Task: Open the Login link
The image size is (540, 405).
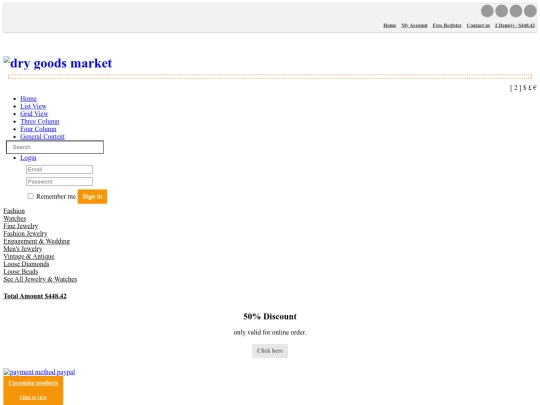Action: coord(28,158)
